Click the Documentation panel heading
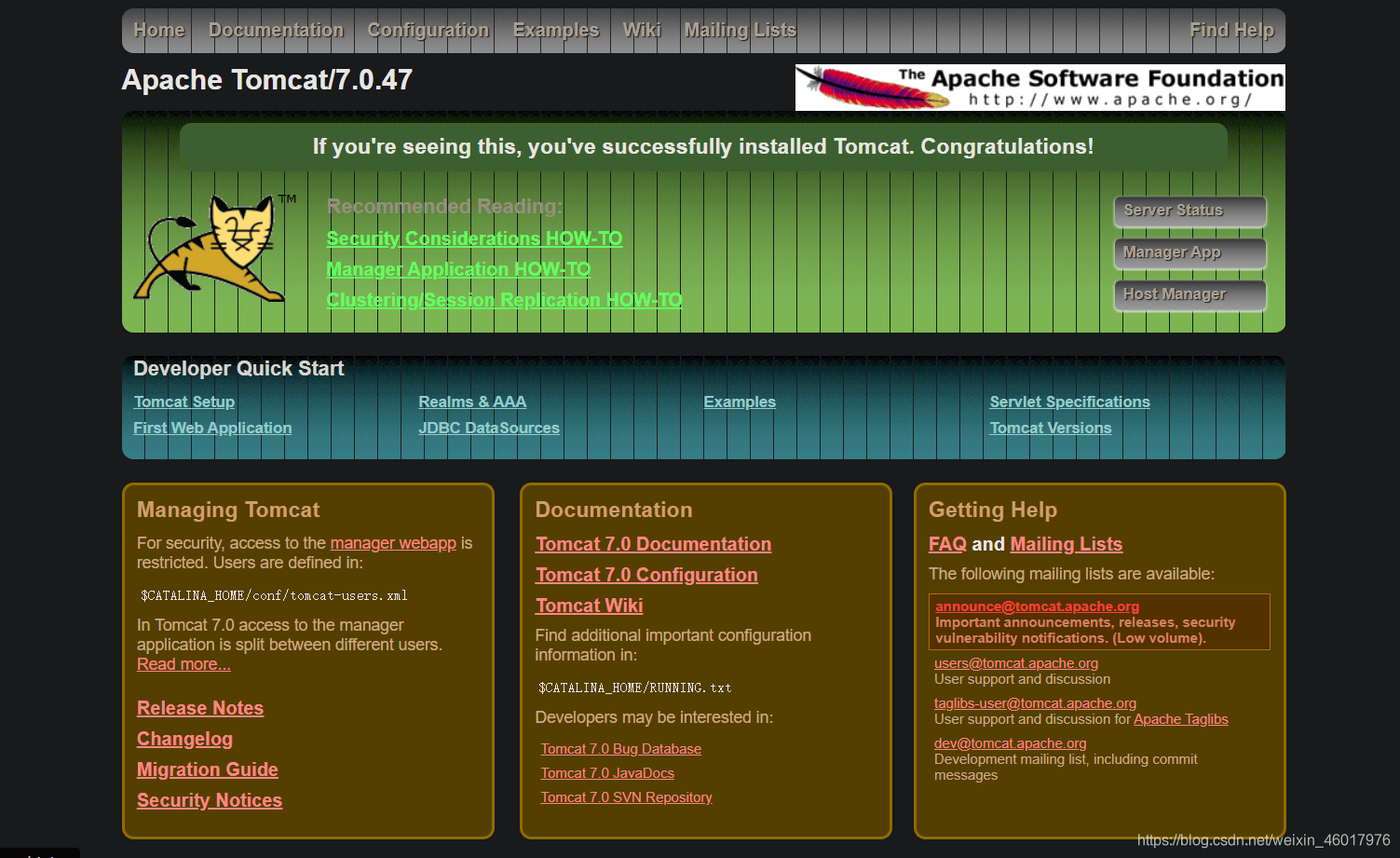Screen dimensions: 1400x858 (614, 510)
